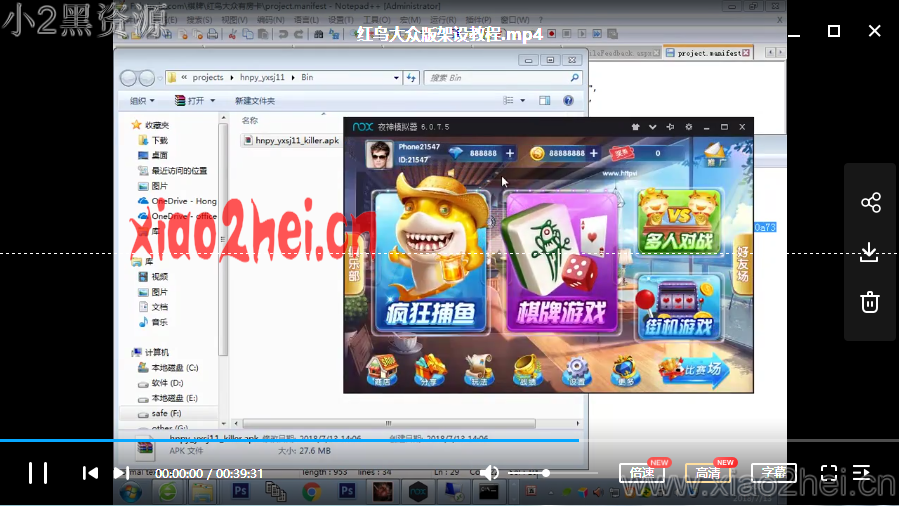The width and height of the screenshot is (899, 506).
Task: Click the Nox emulator skin shirt icon
Action: point(635,127)
